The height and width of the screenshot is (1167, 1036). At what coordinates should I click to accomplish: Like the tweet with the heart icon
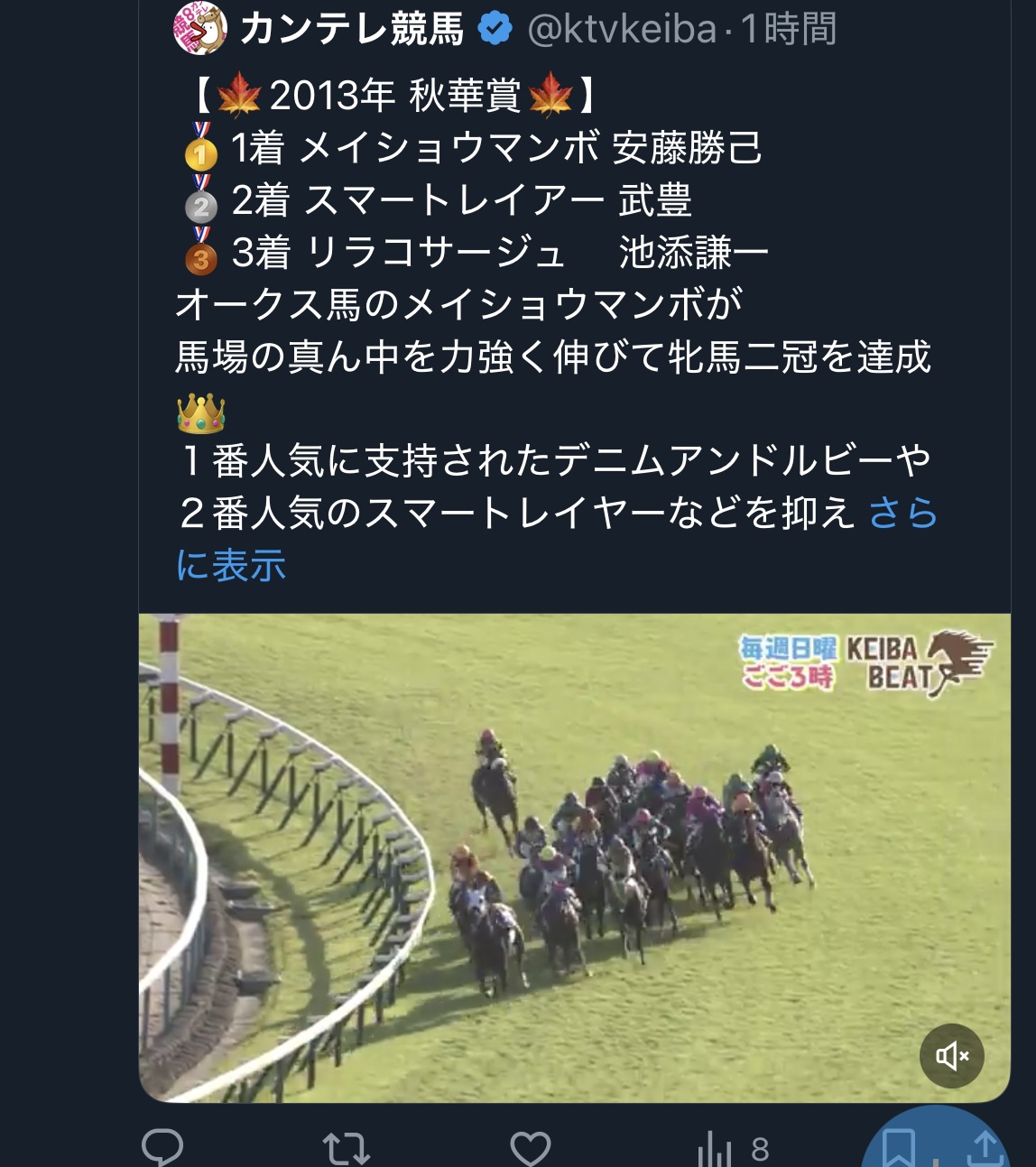[531, 1149]
